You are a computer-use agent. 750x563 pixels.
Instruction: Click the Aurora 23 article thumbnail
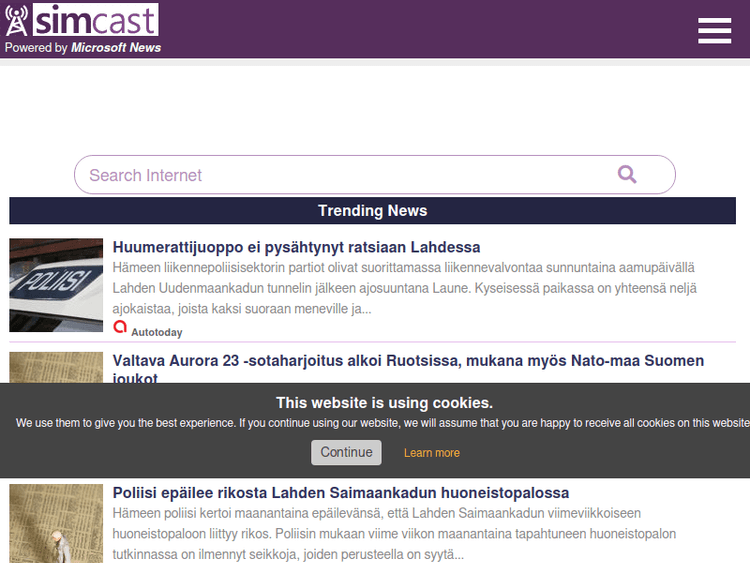pyautogui.click(x=56, y=367)
